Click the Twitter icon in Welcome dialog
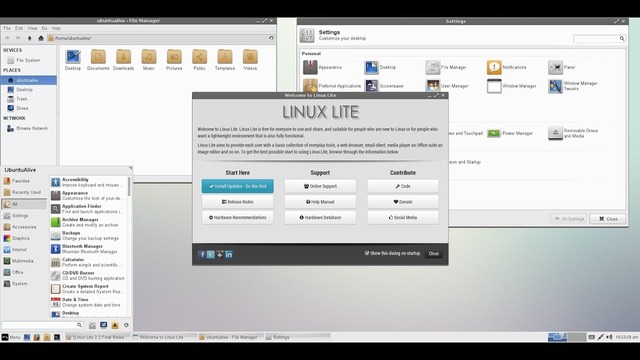This screenshot has width=640, height=360. click(211, 254)
